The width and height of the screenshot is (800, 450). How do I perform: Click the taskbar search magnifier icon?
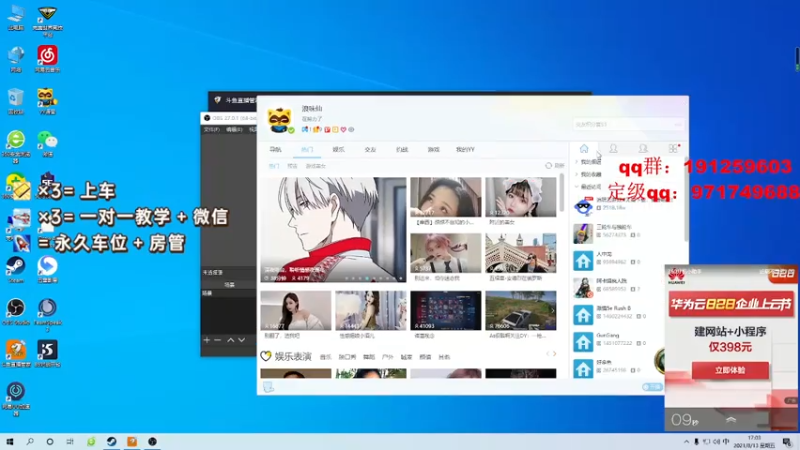30,441
